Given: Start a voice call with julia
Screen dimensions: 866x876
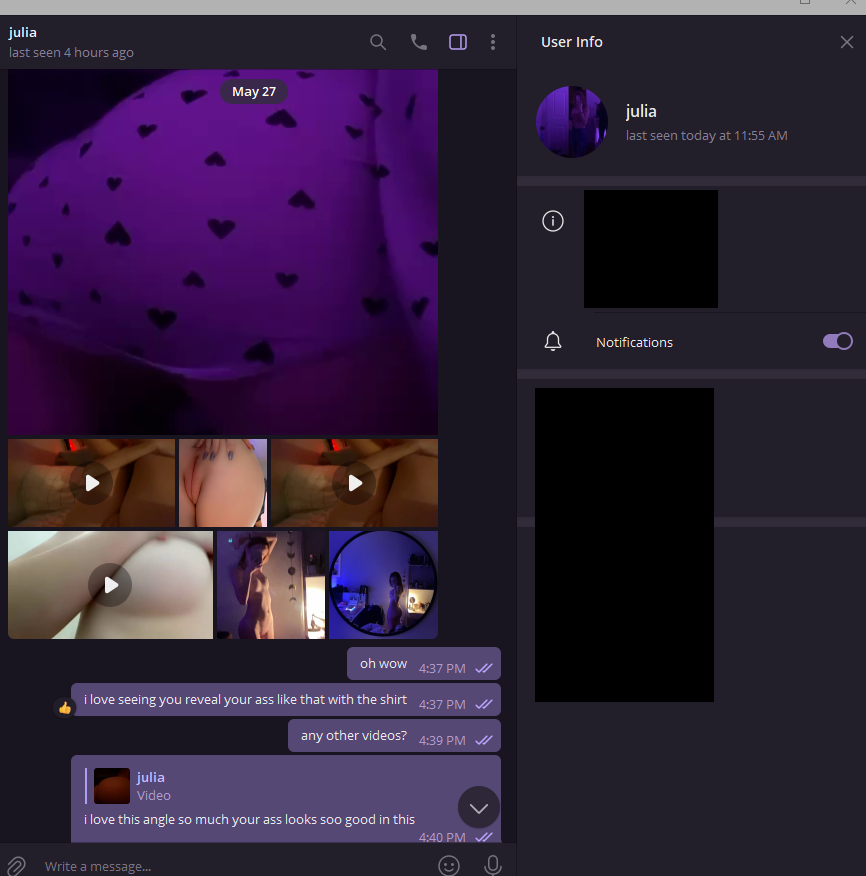Looking at the screenshot, I should pos(418,42).
